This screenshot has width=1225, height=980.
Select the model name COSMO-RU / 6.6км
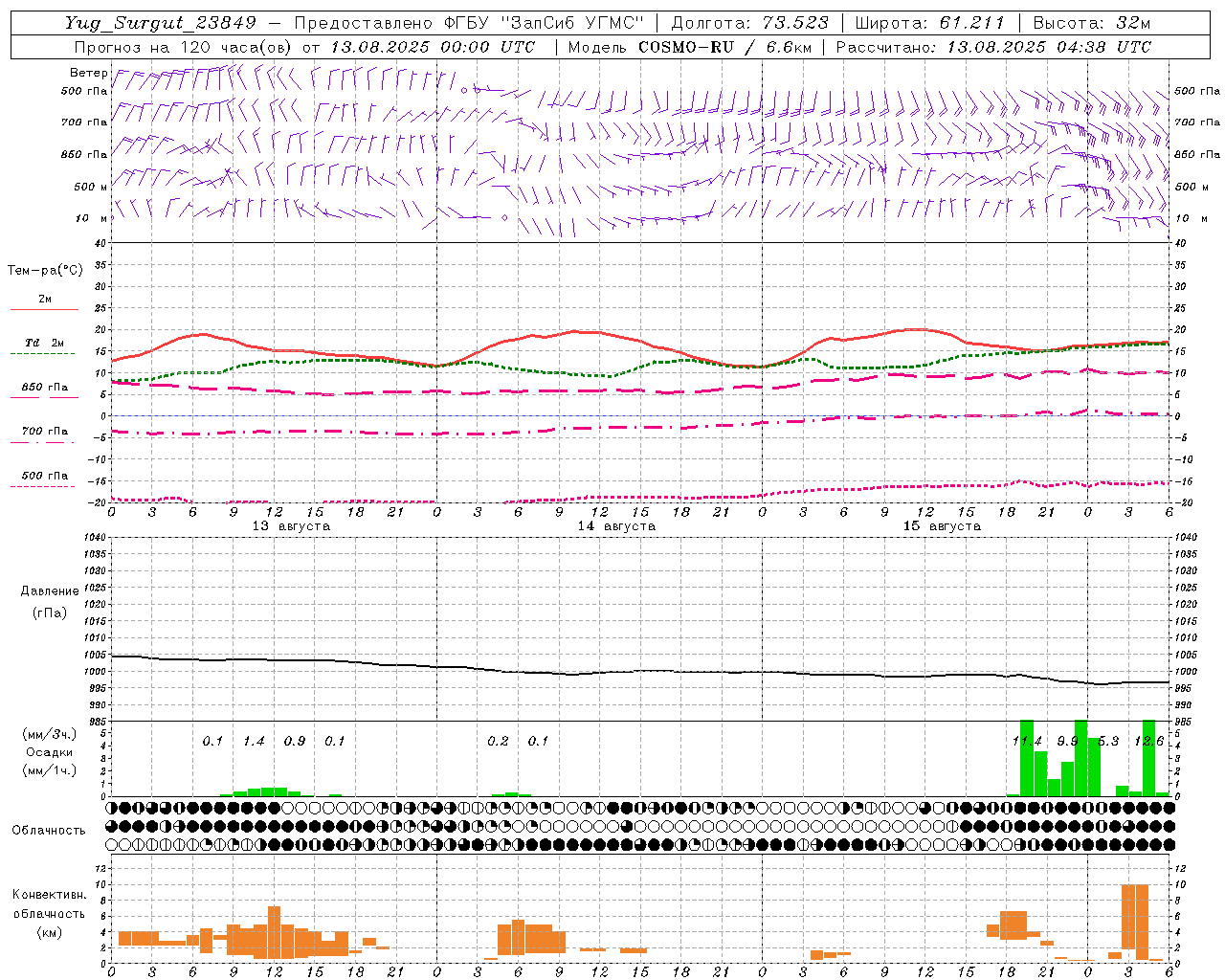pos(725,47)
